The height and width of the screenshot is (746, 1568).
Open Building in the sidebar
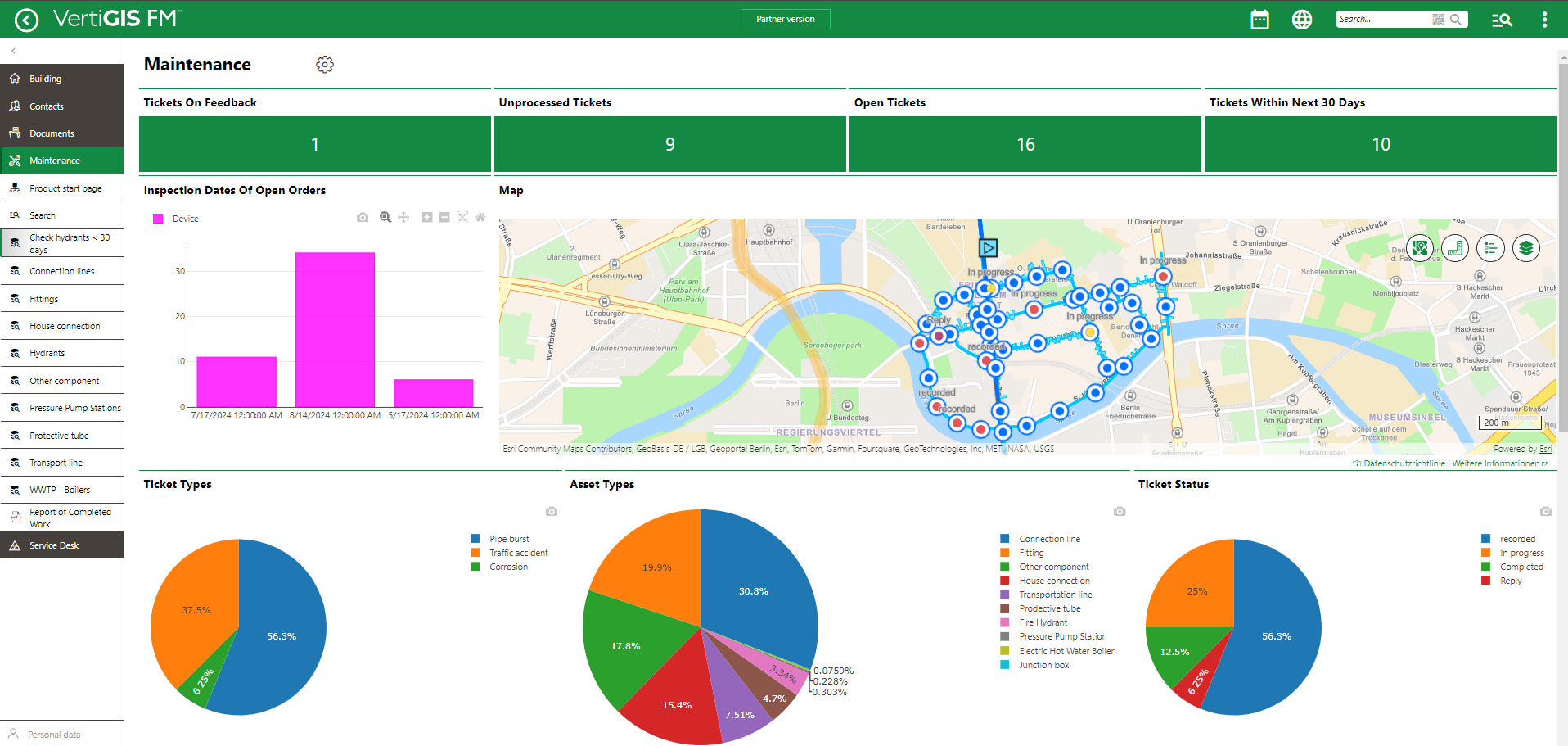tap(62, 79)
